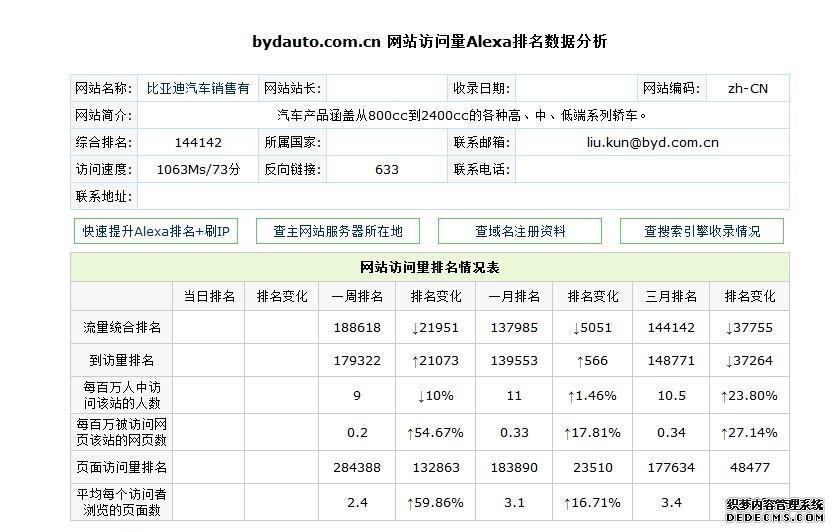Screen dimensions: 835x532
Task: Click the 综合排名 value 144142
Action: [198, 143]
